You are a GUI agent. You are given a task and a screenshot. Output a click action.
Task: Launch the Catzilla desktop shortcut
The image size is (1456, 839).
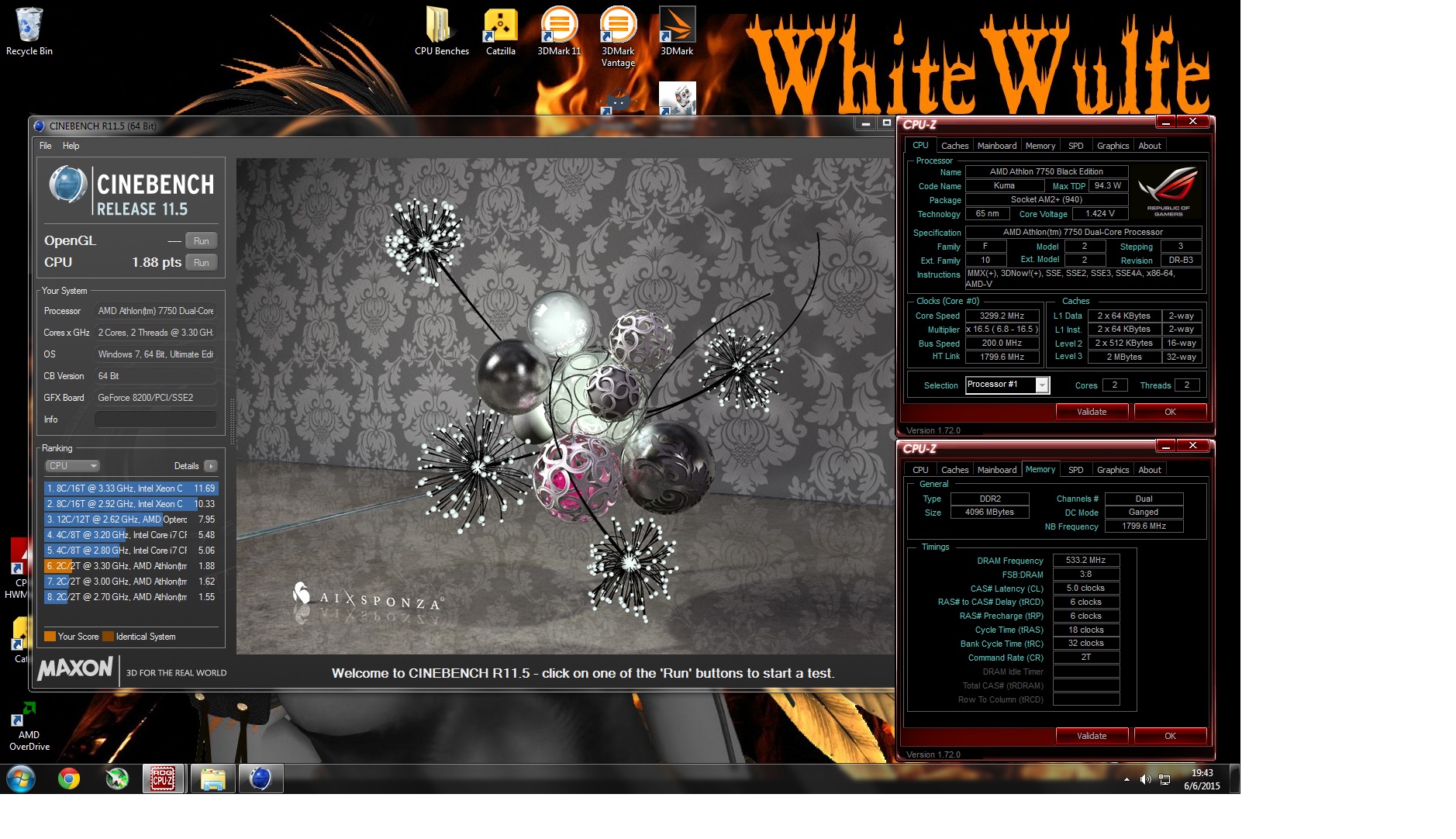(500, 31)
